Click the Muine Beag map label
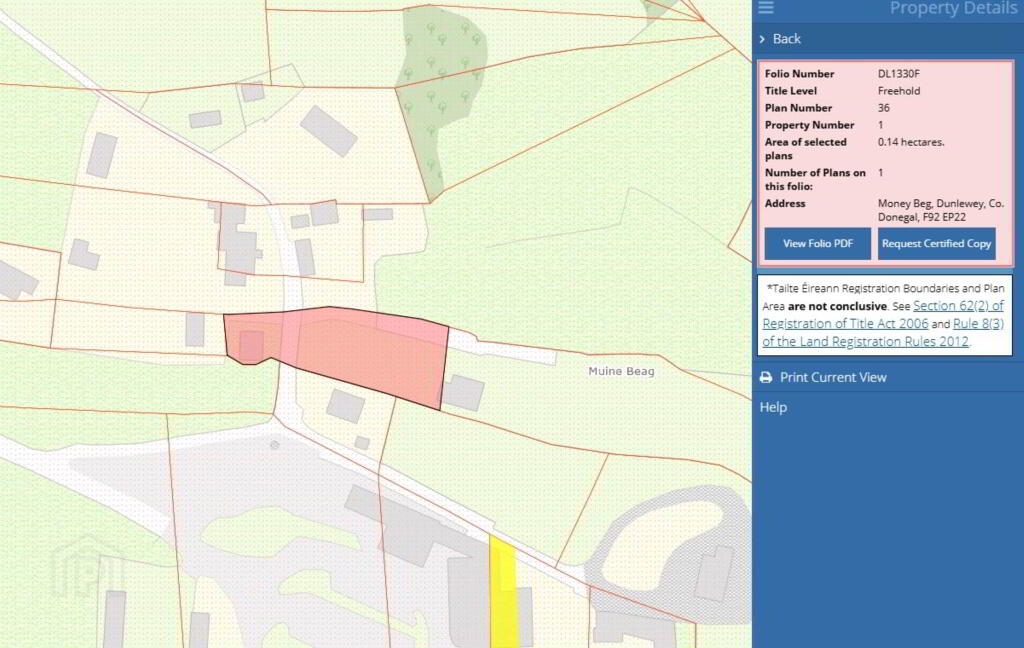The image size is (1024, 648). click(x=621, y=371)
